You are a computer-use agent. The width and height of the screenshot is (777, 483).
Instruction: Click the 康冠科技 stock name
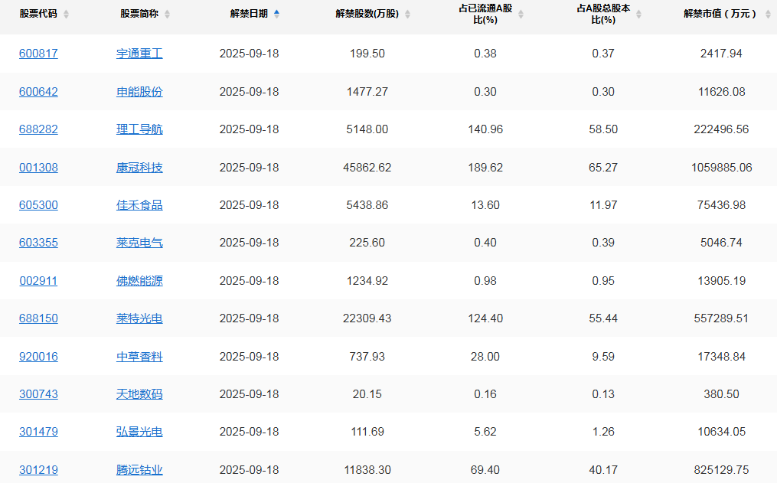click(139, 167)
